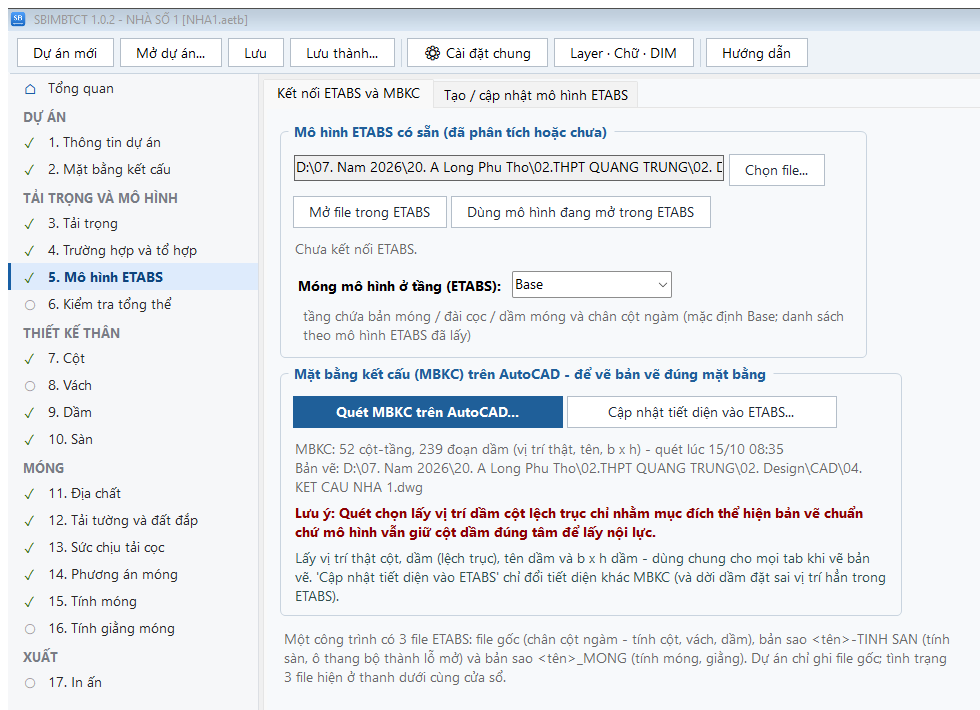Switch to Tạo / cập nhật mô hình ETABS tab
980x710 pixels.
536,95
